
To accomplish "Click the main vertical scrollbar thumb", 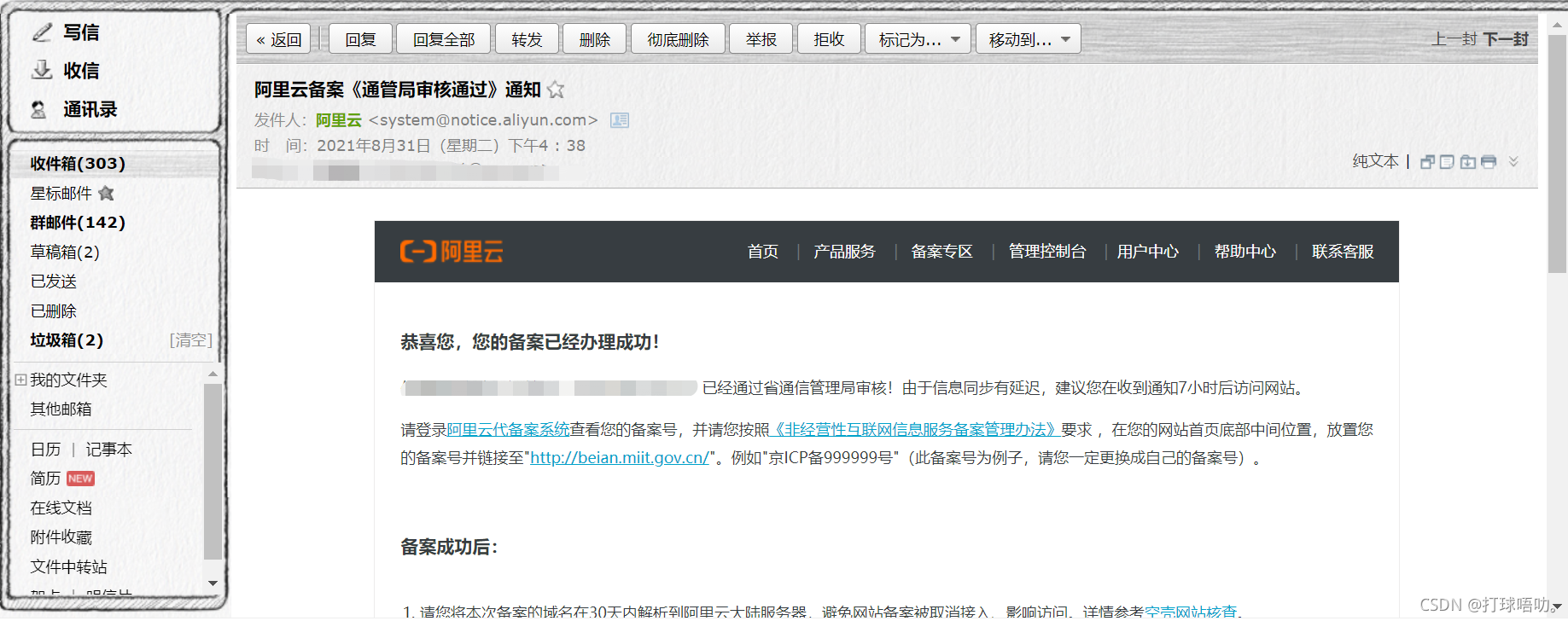I will pos(1557,154).
